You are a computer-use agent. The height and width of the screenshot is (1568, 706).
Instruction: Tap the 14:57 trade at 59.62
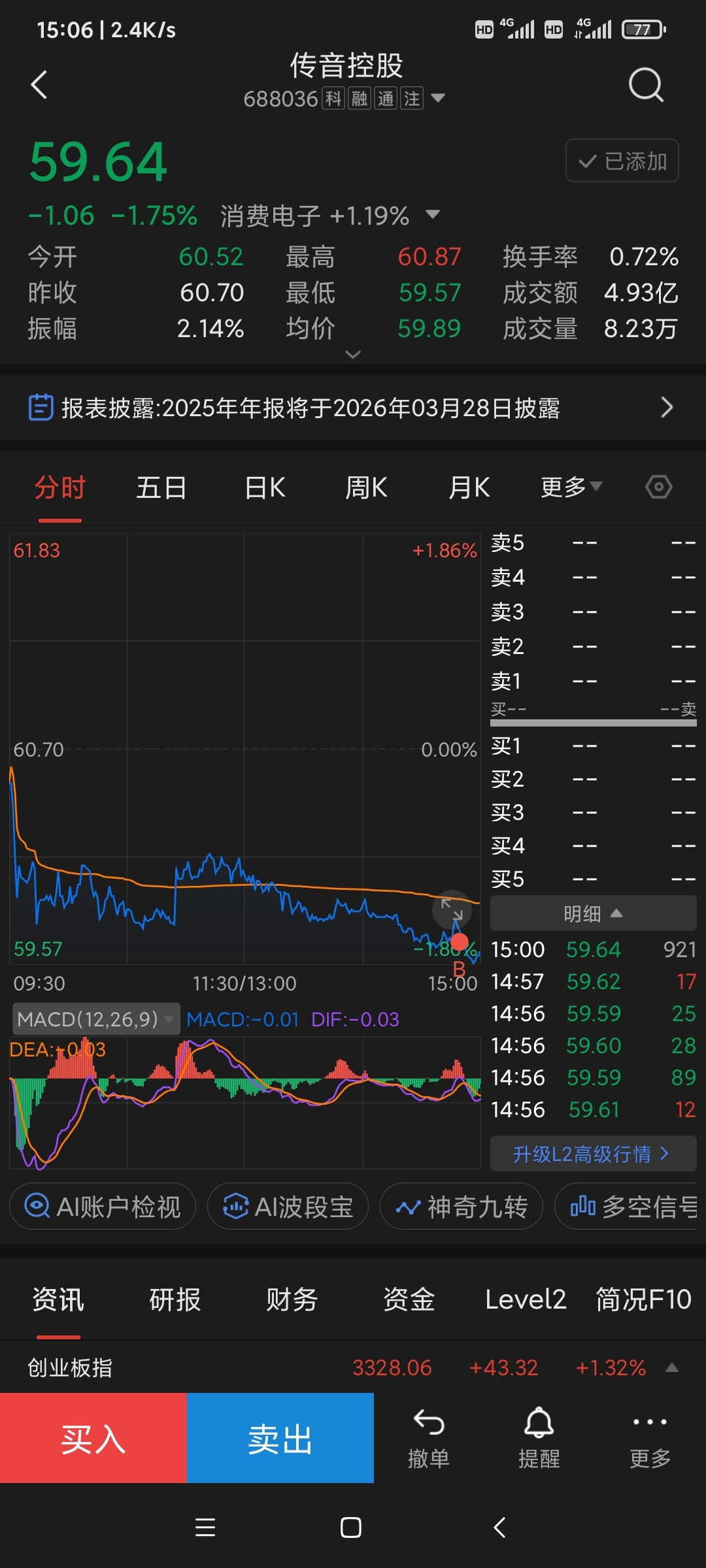pos(594,981)
